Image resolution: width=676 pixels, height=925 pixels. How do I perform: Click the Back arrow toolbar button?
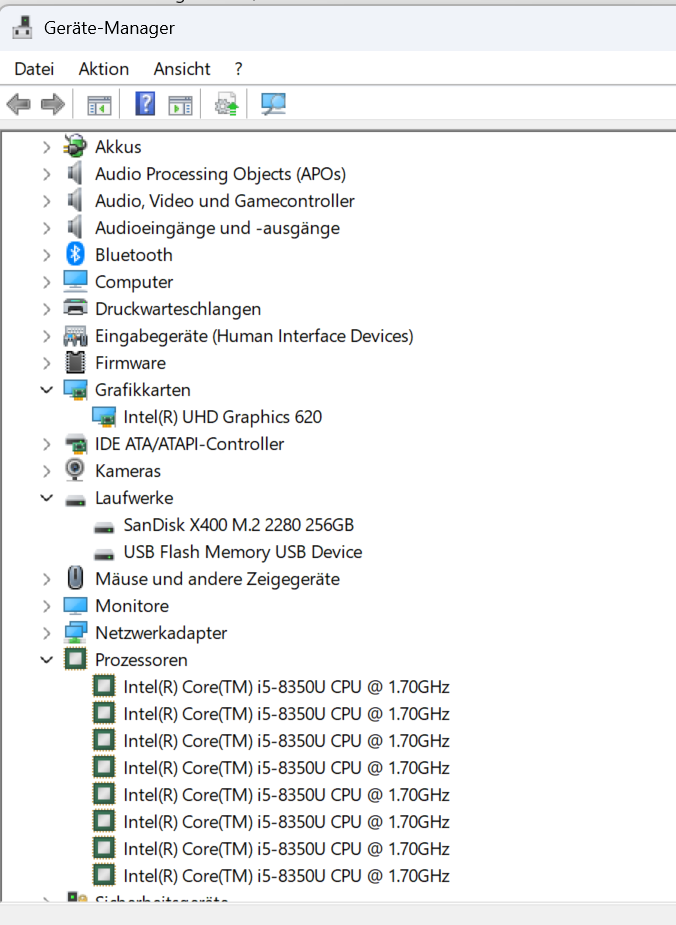pos(18,104)
